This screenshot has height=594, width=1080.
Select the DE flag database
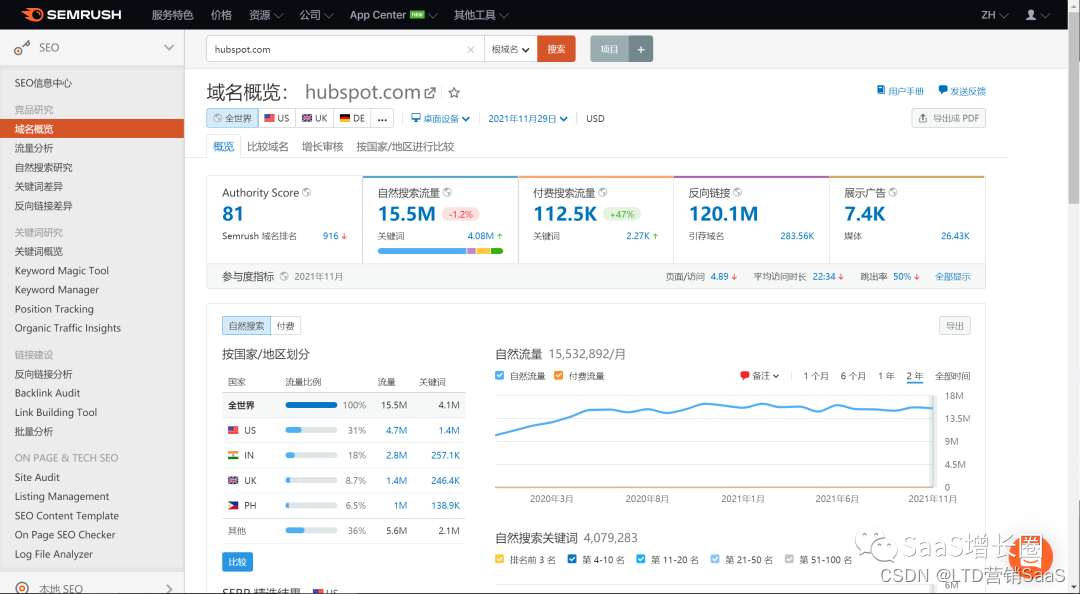[x=352, y=119]
